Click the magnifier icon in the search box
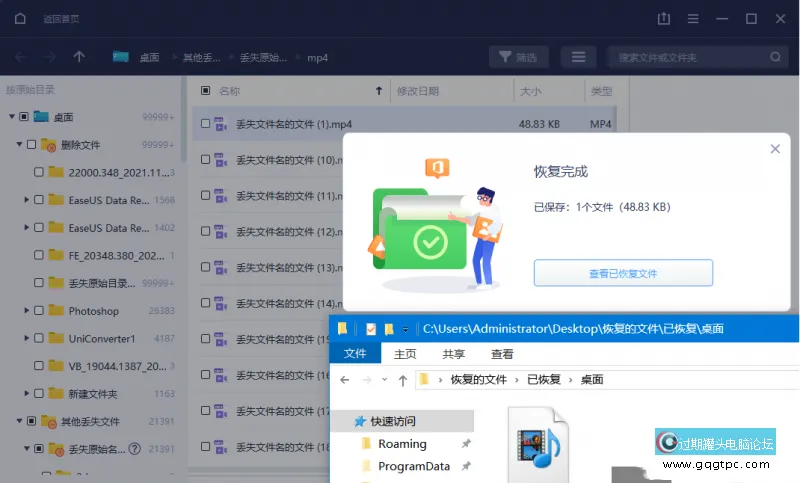 [x=775, y=57]
